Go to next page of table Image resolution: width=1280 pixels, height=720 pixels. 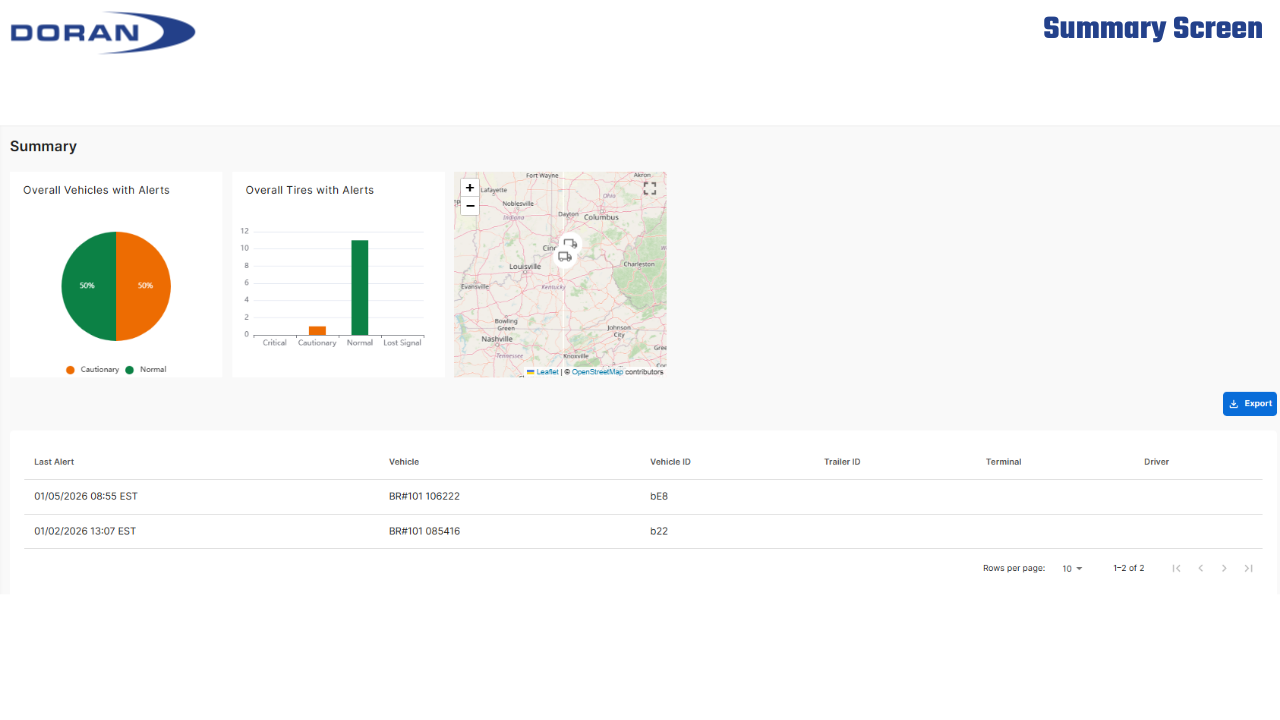coord(1224,568)
